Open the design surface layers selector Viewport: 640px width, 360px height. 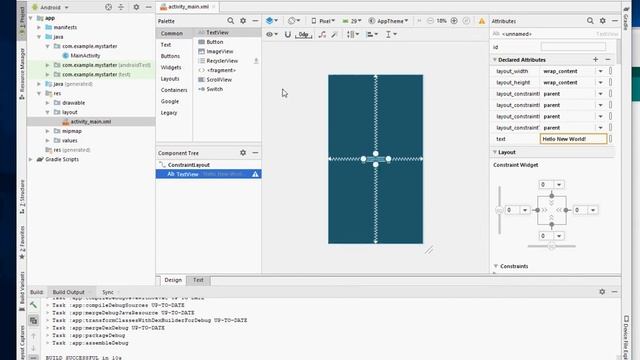pyautogui.click(x=271, y=21)
